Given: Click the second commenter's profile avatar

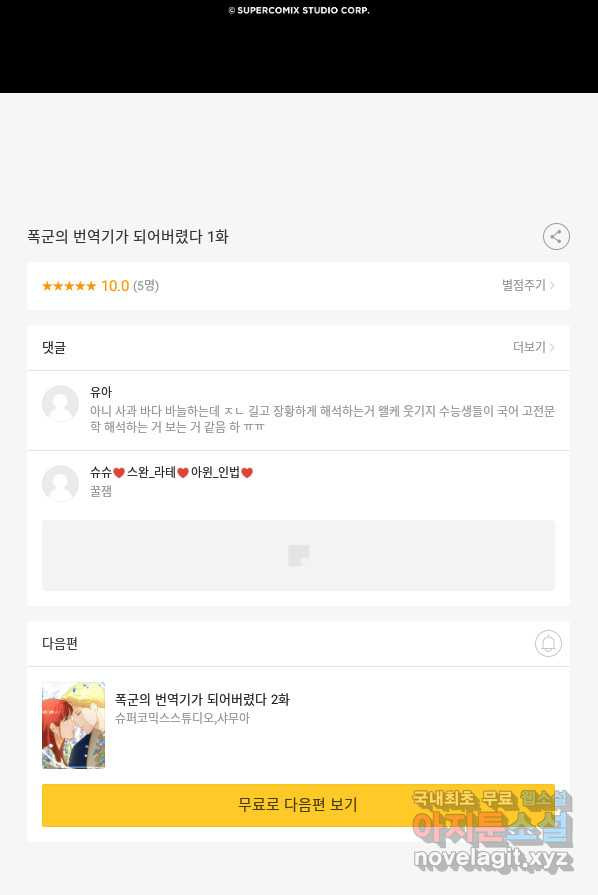Looking at the screenshot, I should [60, 483].
